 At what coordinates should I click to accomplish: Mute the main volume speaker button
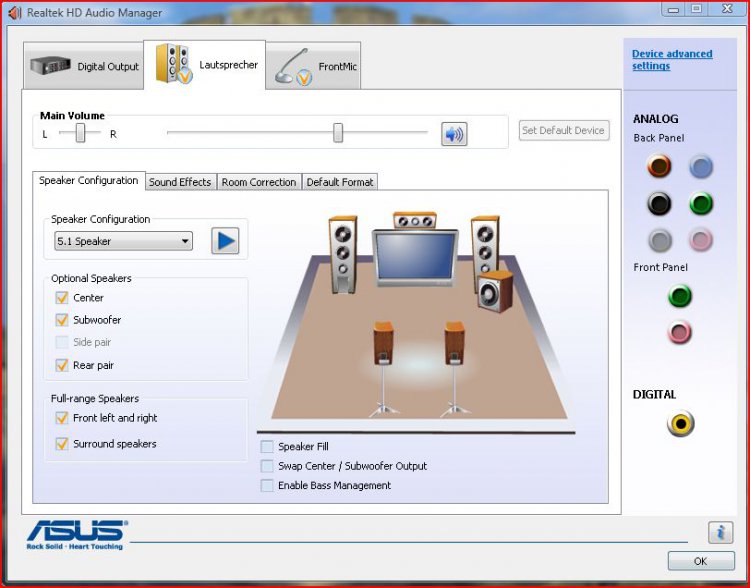454,134
